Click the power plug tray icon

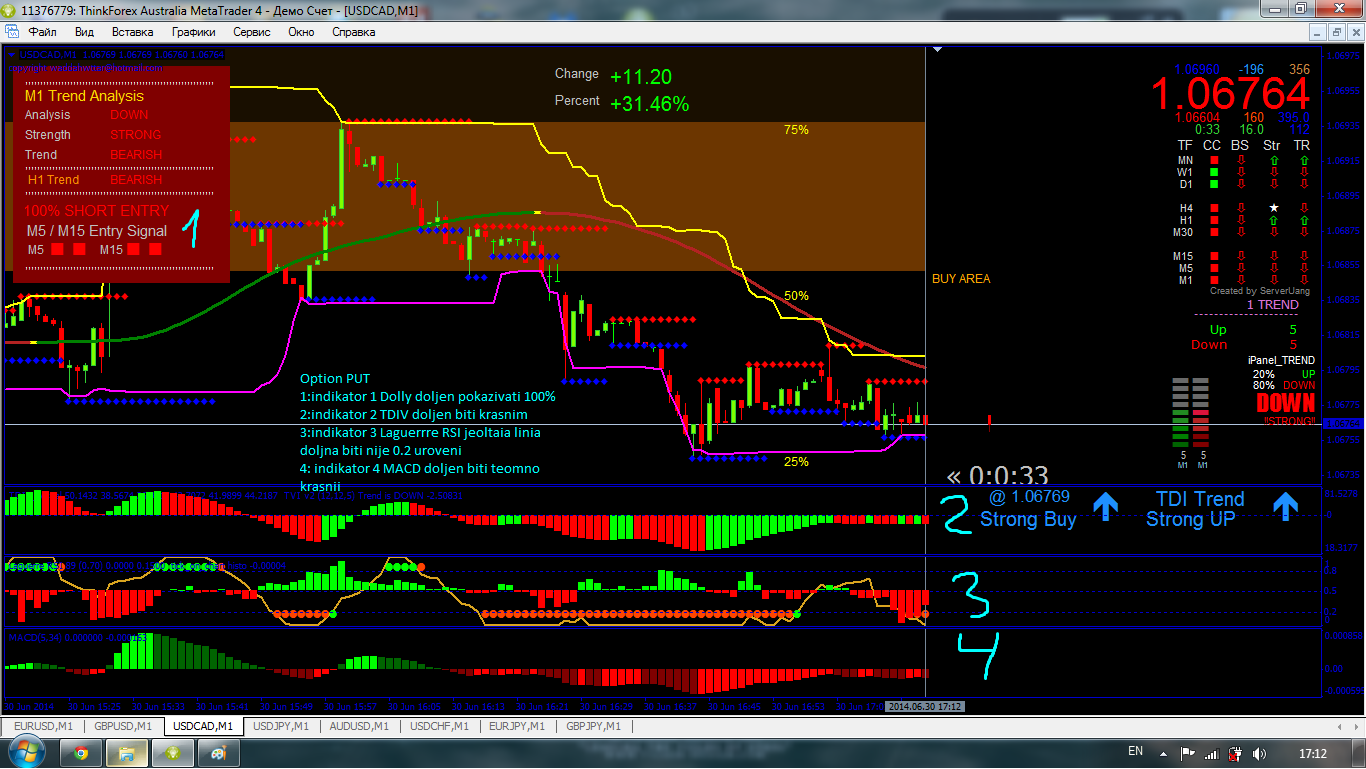click(1236, 753)
